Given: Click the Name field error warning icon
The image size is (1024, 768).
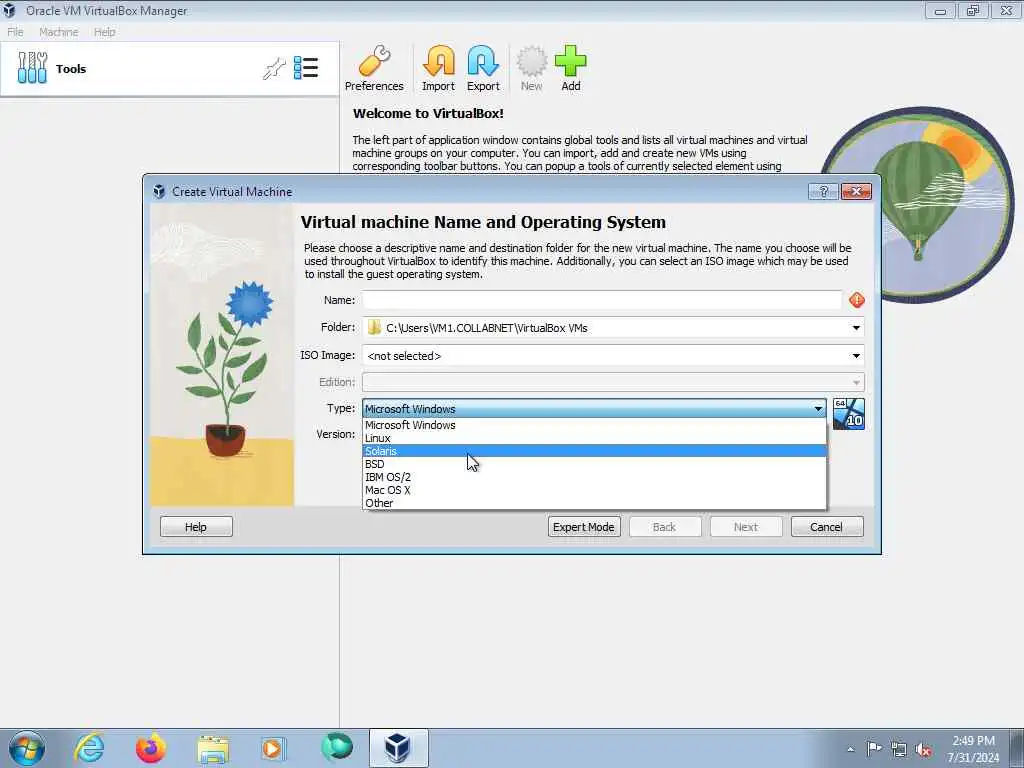Looking at the screenshot, I should (x=857, y=300).
